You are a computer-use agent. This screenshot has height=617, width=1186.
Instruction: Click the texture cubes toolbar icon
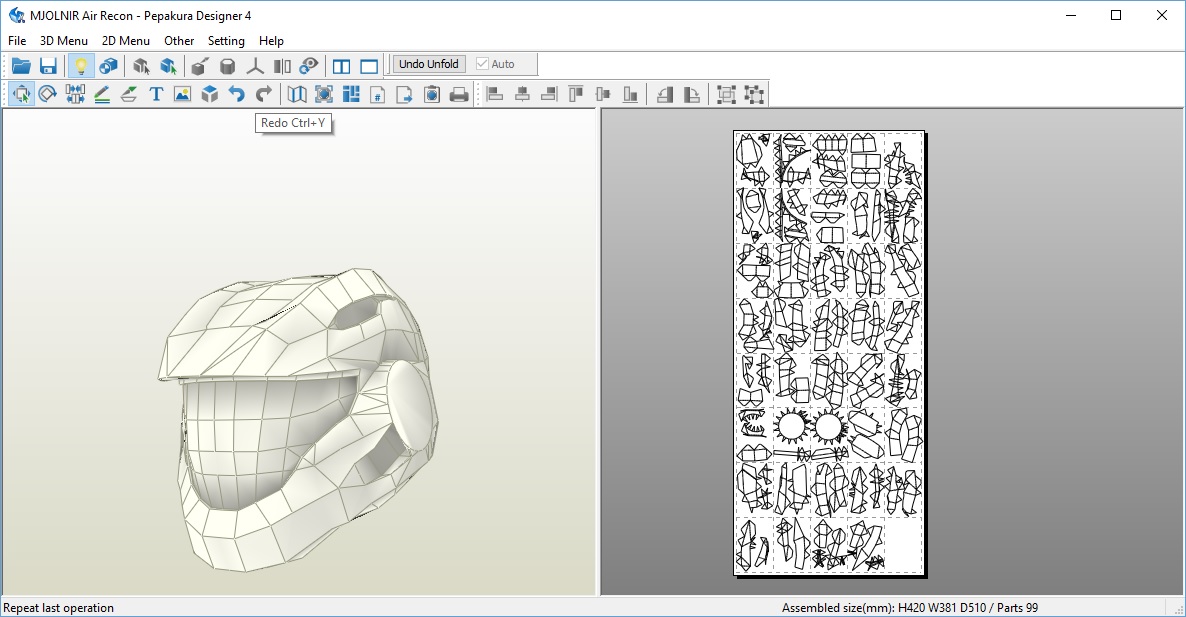pos(108,66)
